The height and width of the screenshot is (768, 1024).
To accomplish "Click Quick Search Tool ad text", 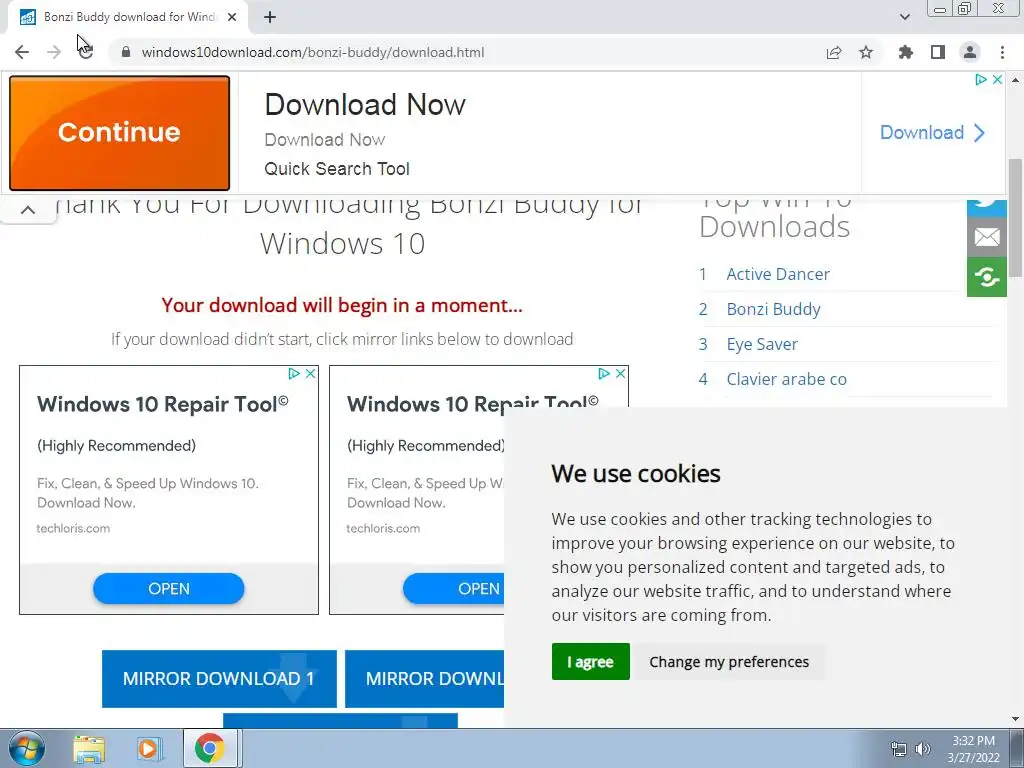I will coord(337,168).
